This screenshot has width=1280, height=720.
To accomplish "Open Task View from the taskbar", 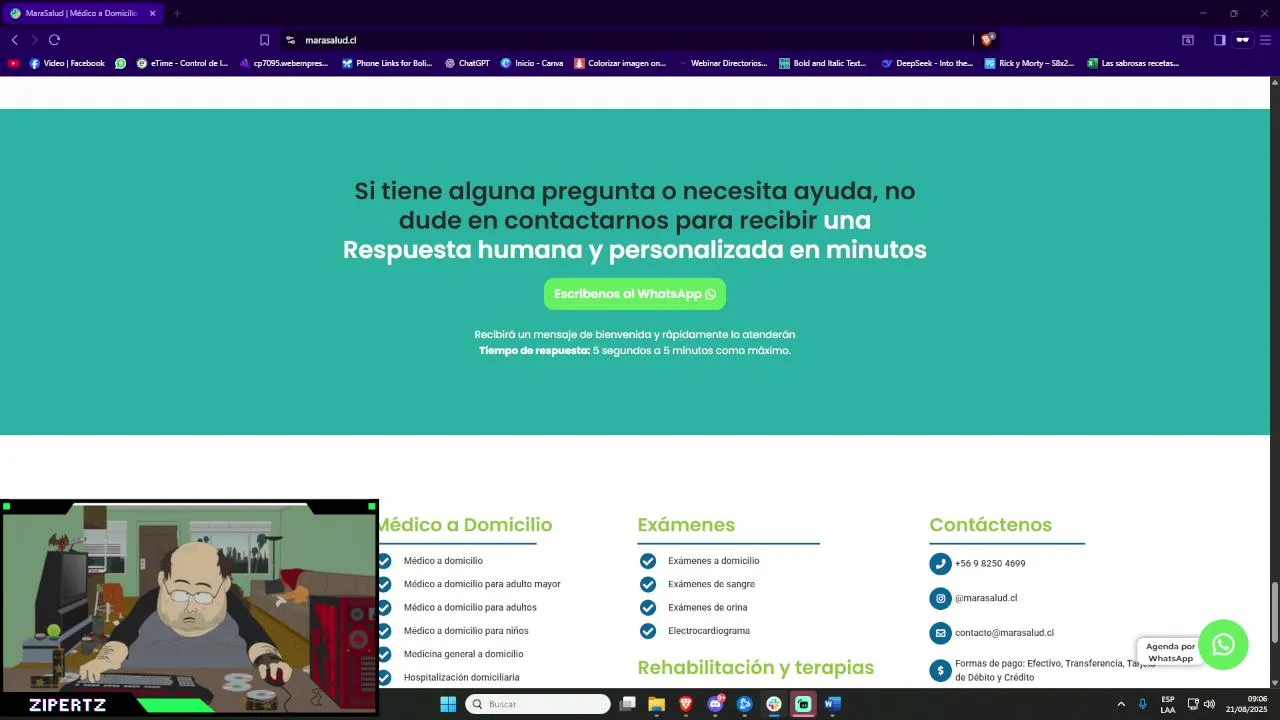I will coord(628,704).
